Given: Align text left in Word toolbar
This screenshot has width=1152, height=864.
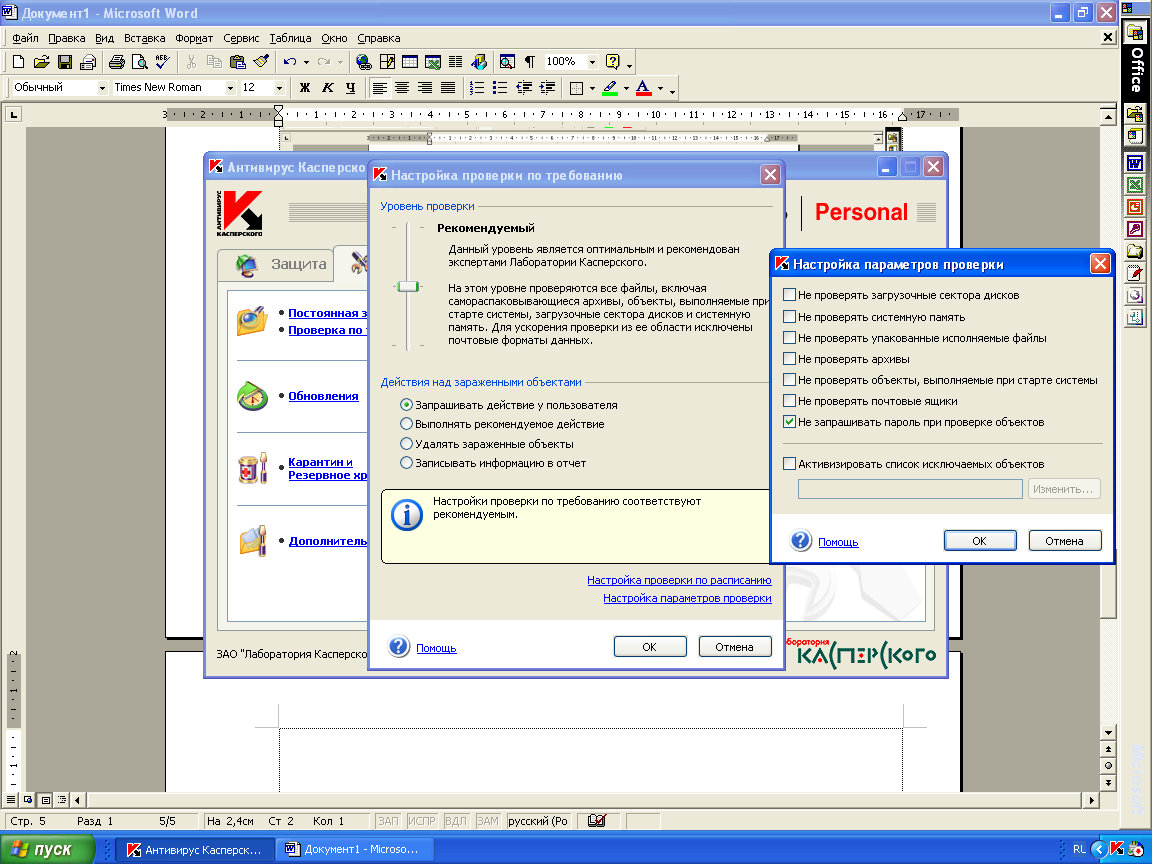Looking at the screenshot, I should 379,88.
